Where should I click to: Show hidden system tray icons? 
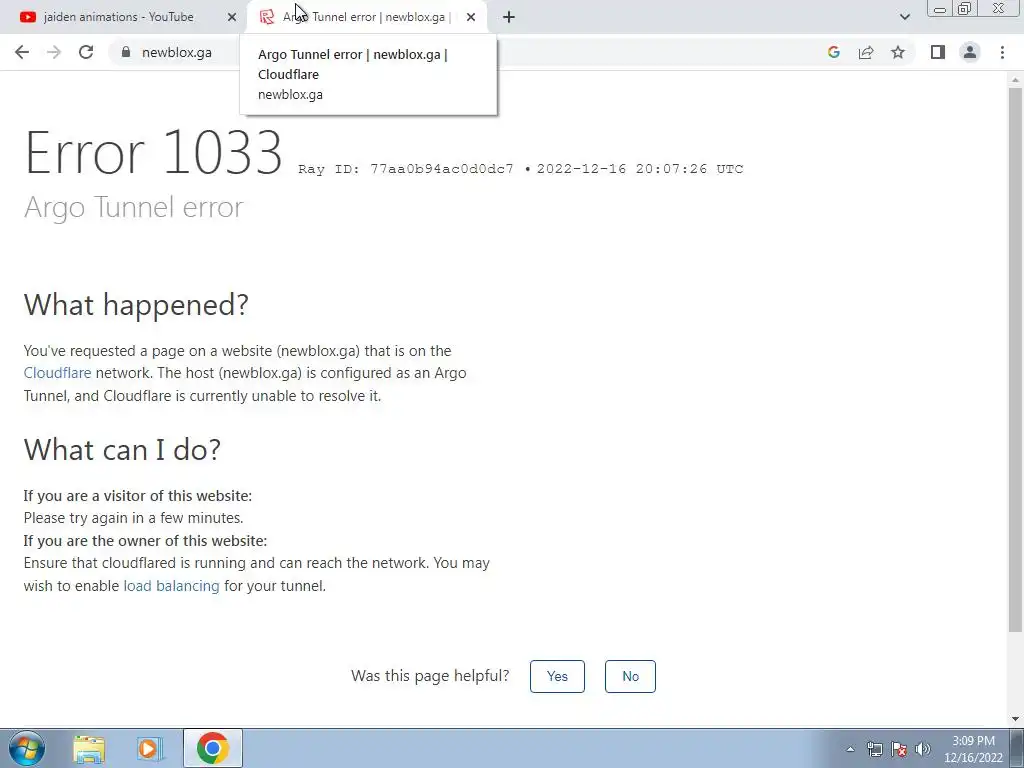point(850,749)
